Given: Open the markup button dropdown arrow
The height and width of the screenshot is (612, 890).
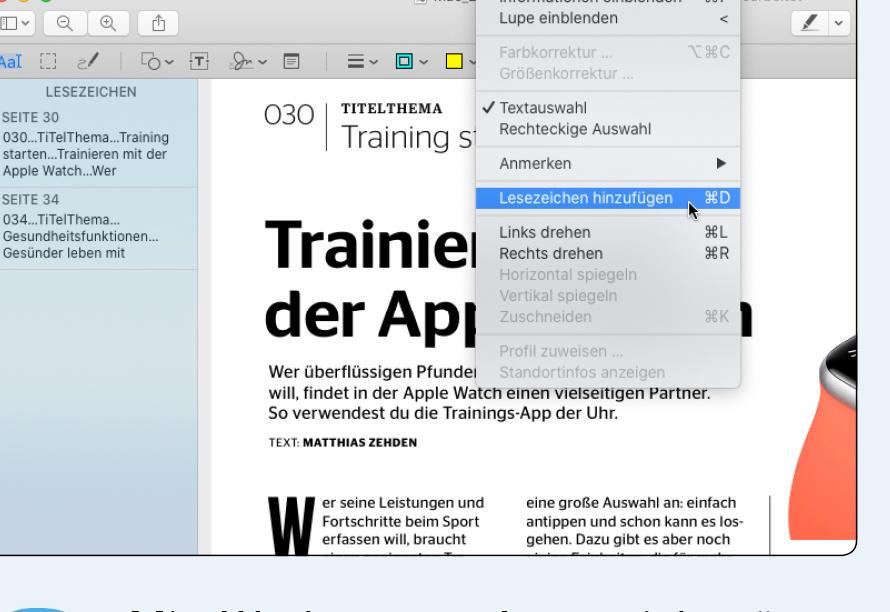Looking at the screenshot, I should tap(838, 23).
